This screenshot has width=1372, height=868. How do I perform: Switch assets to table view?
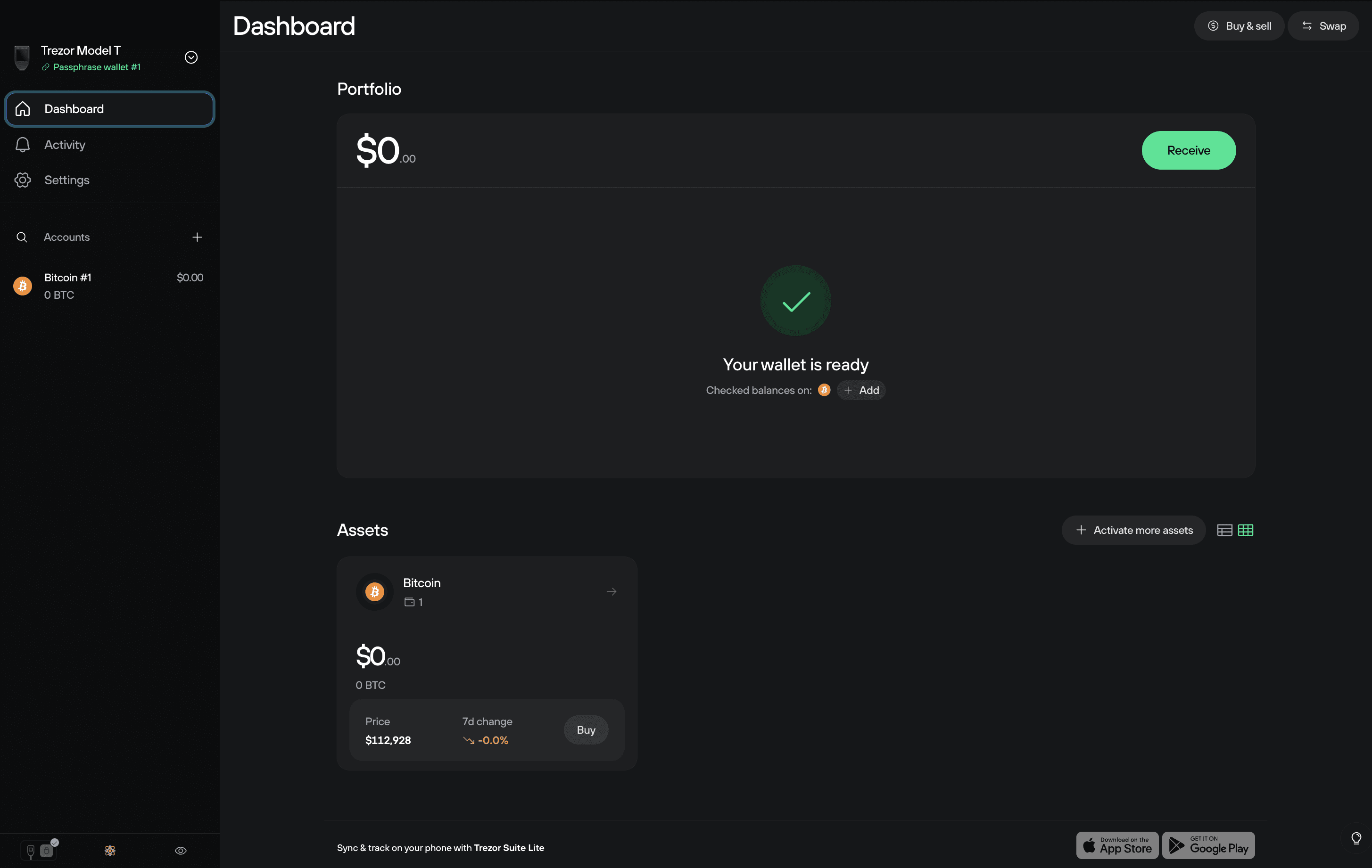[x=1224, y=530]
